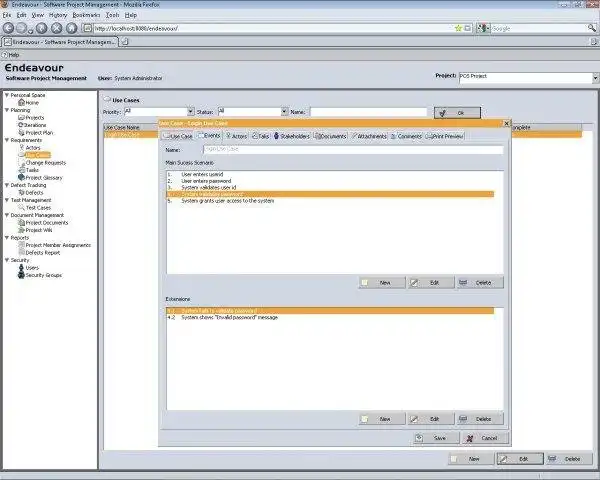Switch to the Comments tab
The height and width of the screenshot is (480, 600).
pyautogui.click(x=406, y=136)
